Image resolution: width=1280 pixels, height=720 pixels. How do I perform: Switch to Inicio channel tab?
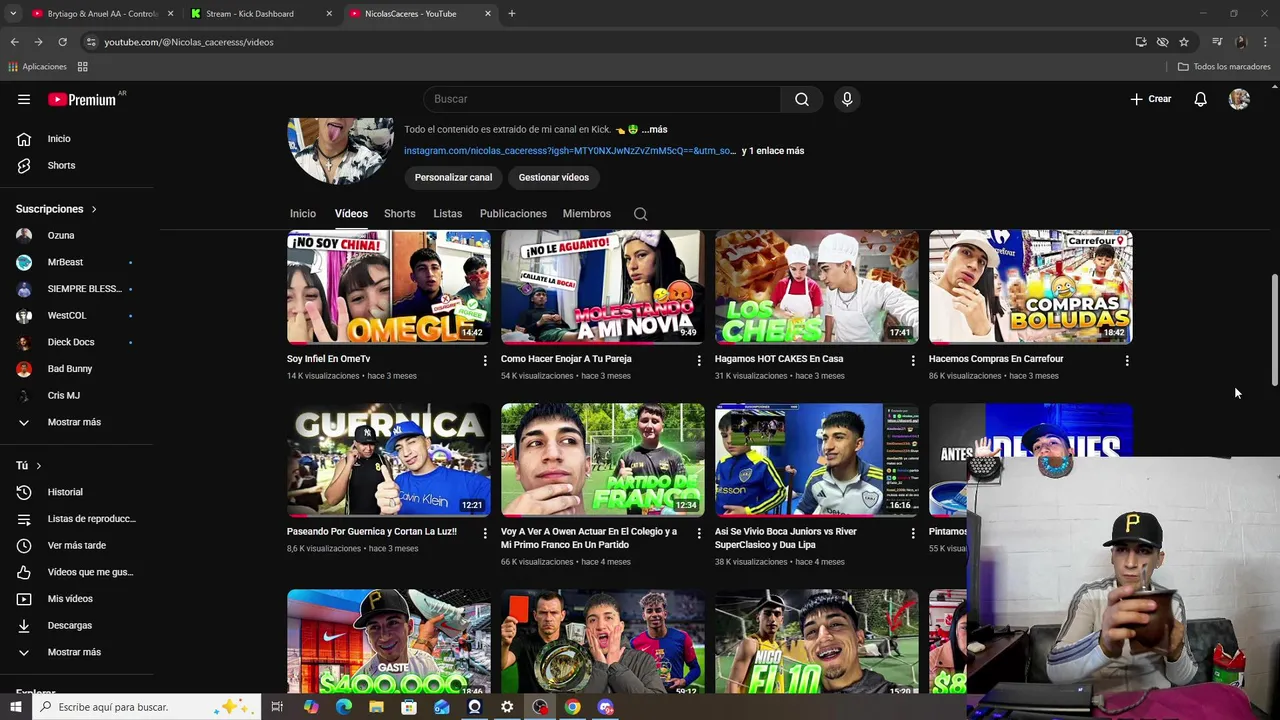pyautogui.click(x=303, y=214)
